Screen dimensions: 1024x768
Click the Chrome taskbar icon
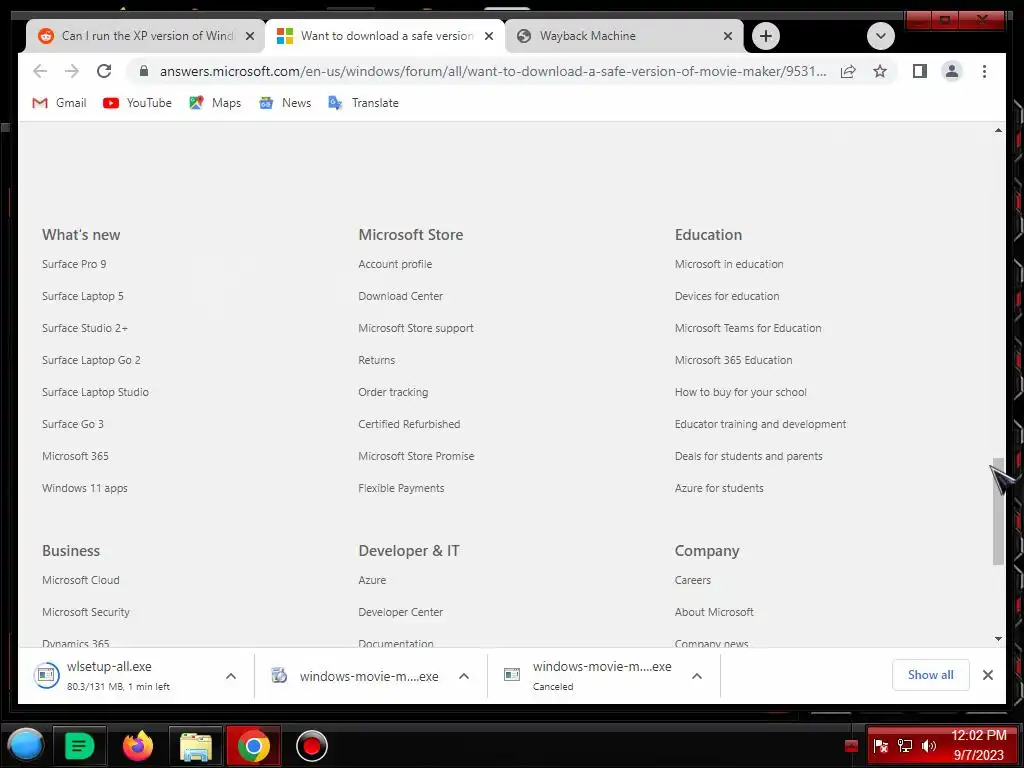(253, 746)
